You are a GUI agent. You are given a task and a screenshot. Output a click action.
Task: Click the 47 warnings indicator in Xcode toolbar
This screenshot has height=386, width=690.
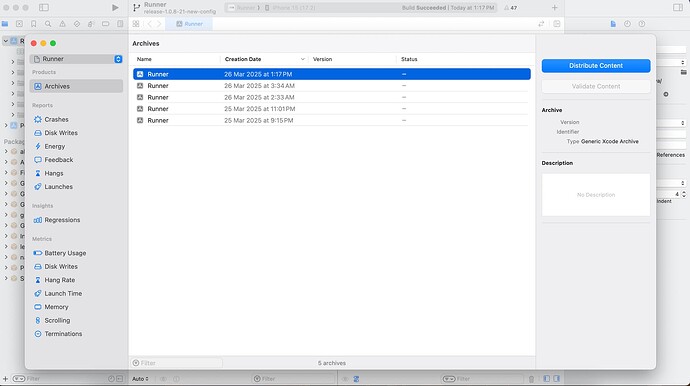pos(510,7)
